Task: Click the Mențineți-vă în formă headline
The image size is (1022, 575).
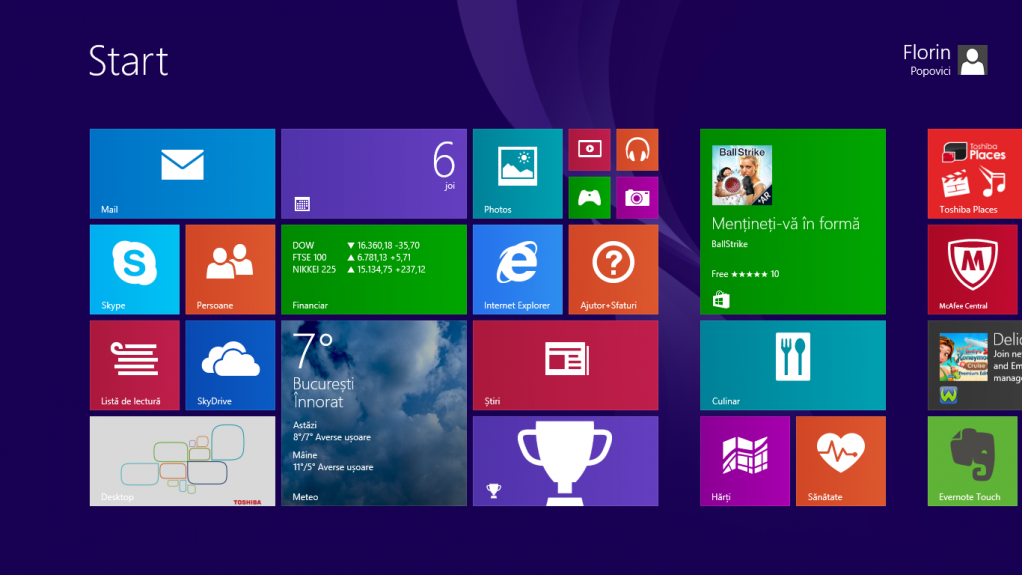Action: coord(785,224)
